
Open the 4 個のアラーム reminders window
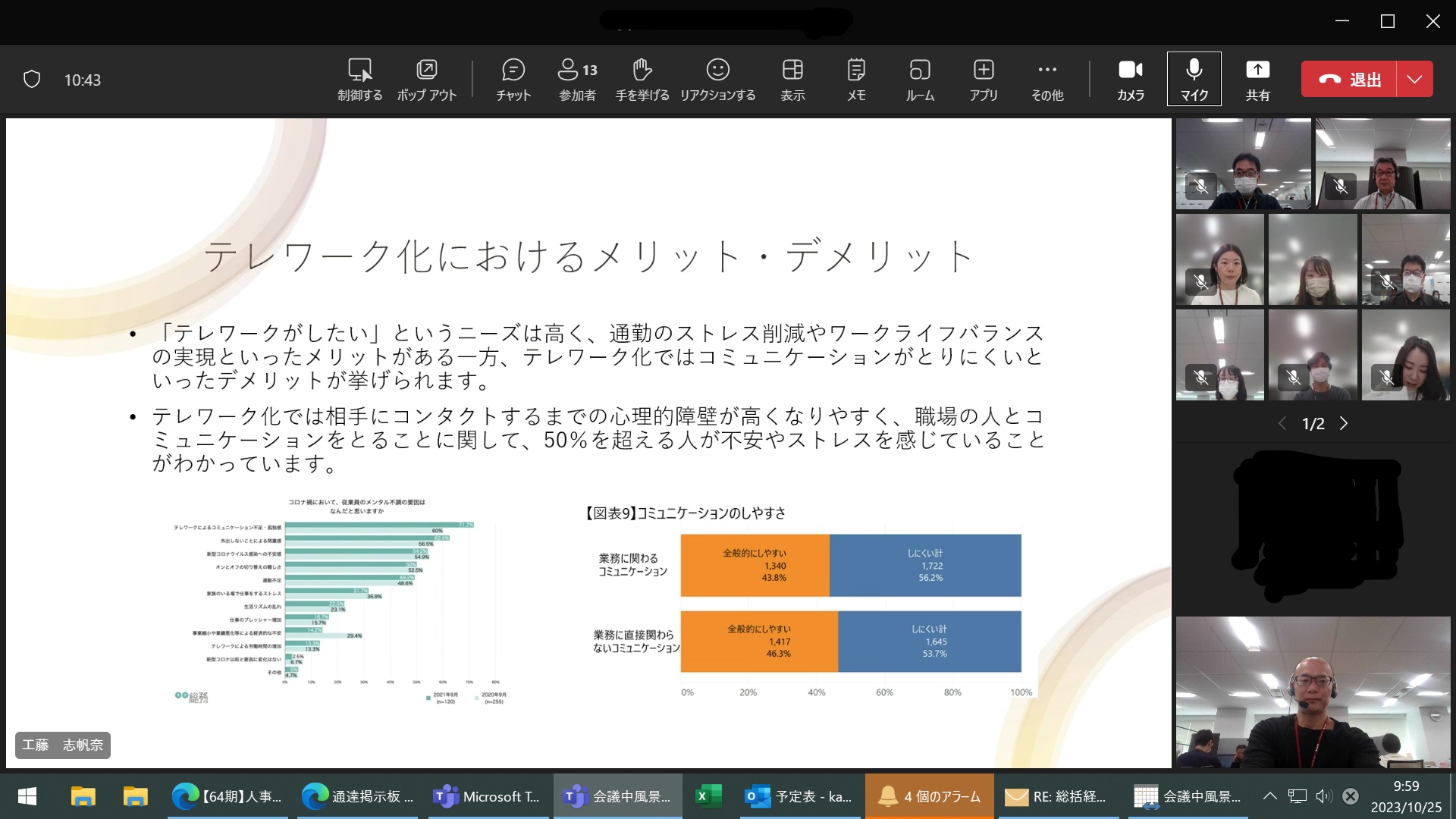tap(929, 796)
